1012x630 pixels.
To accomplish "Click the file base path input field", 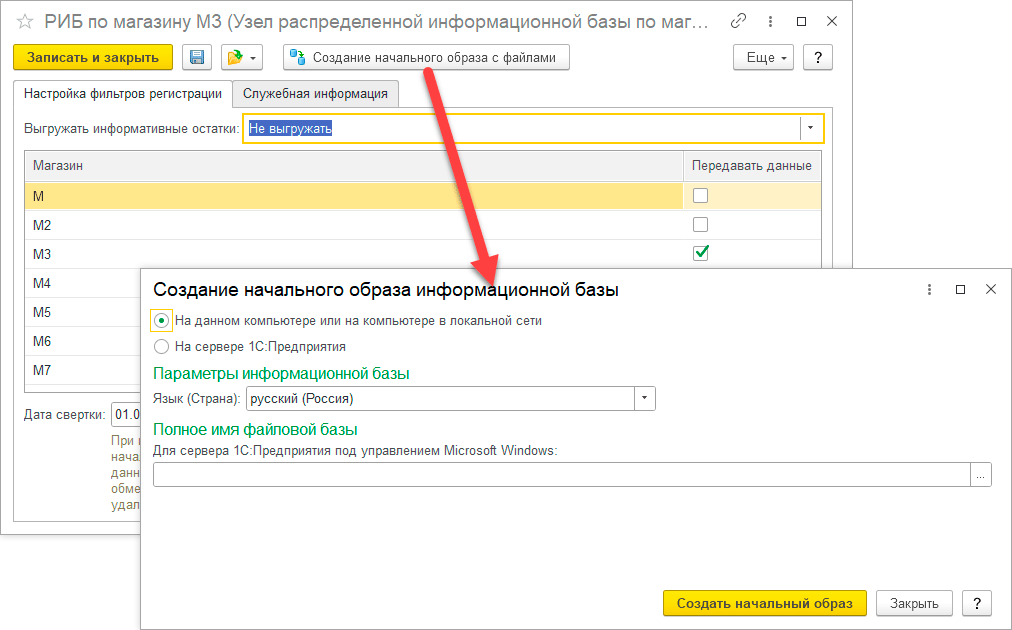I will click(x=560, y=475).
